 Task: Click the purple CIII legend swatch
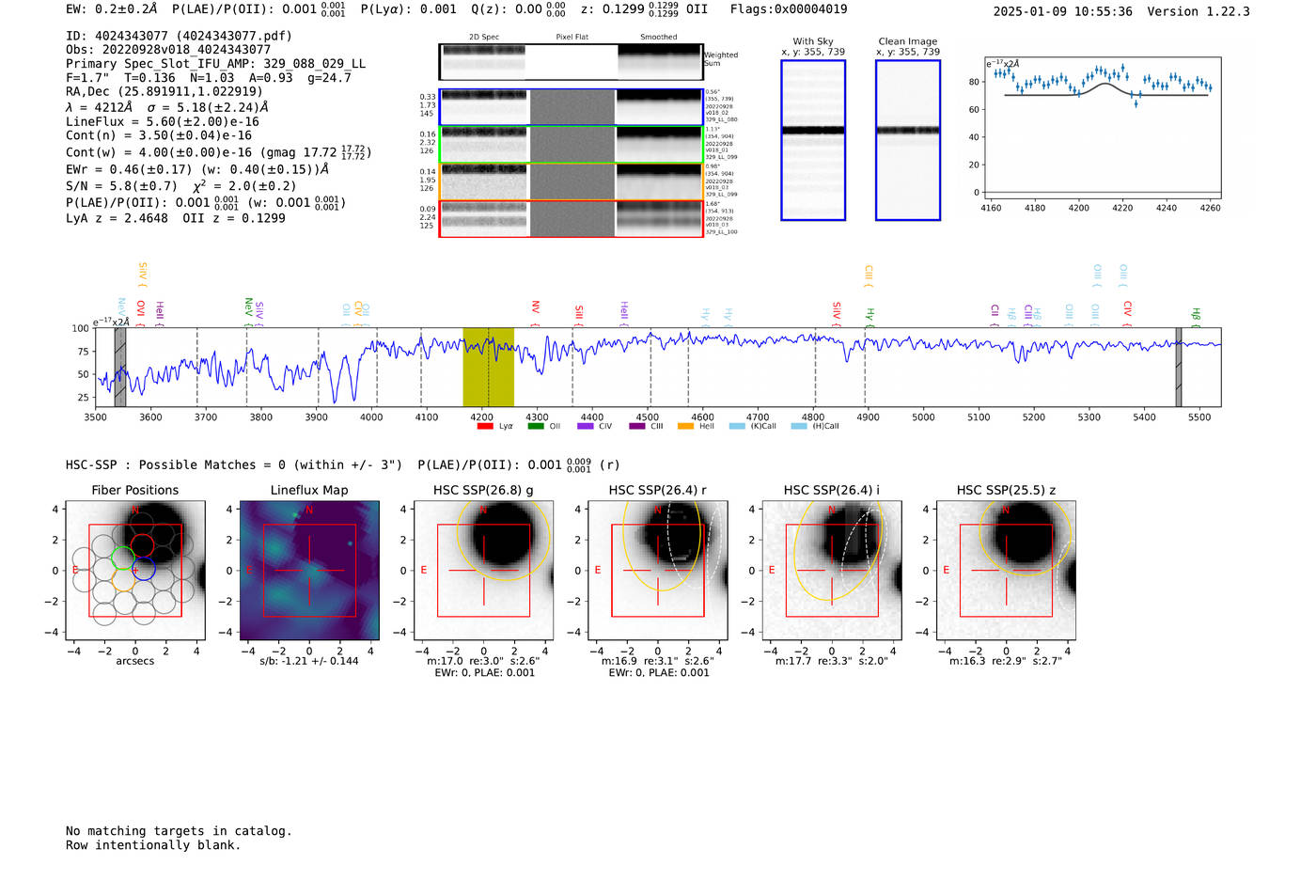coord(636,426)
